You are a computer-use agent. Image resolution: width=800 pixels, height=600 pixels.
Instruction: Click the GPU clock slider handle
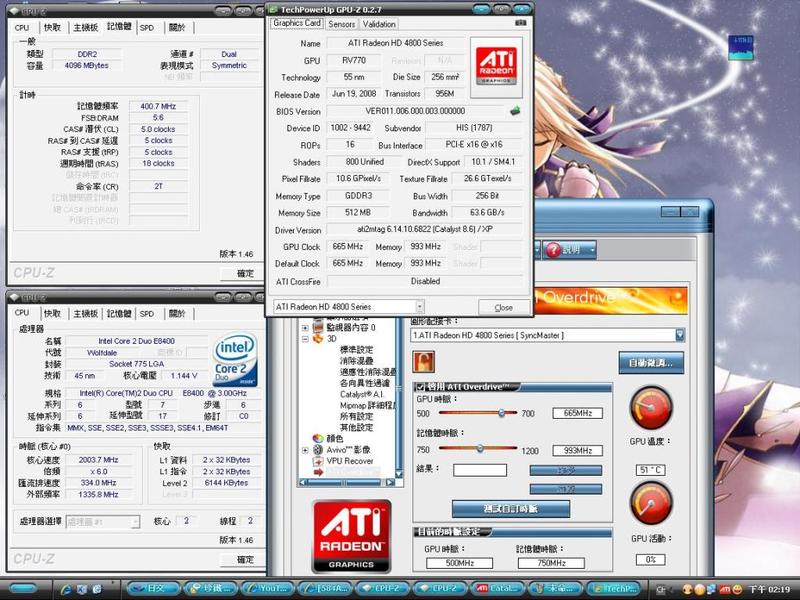tap(502, 413)
